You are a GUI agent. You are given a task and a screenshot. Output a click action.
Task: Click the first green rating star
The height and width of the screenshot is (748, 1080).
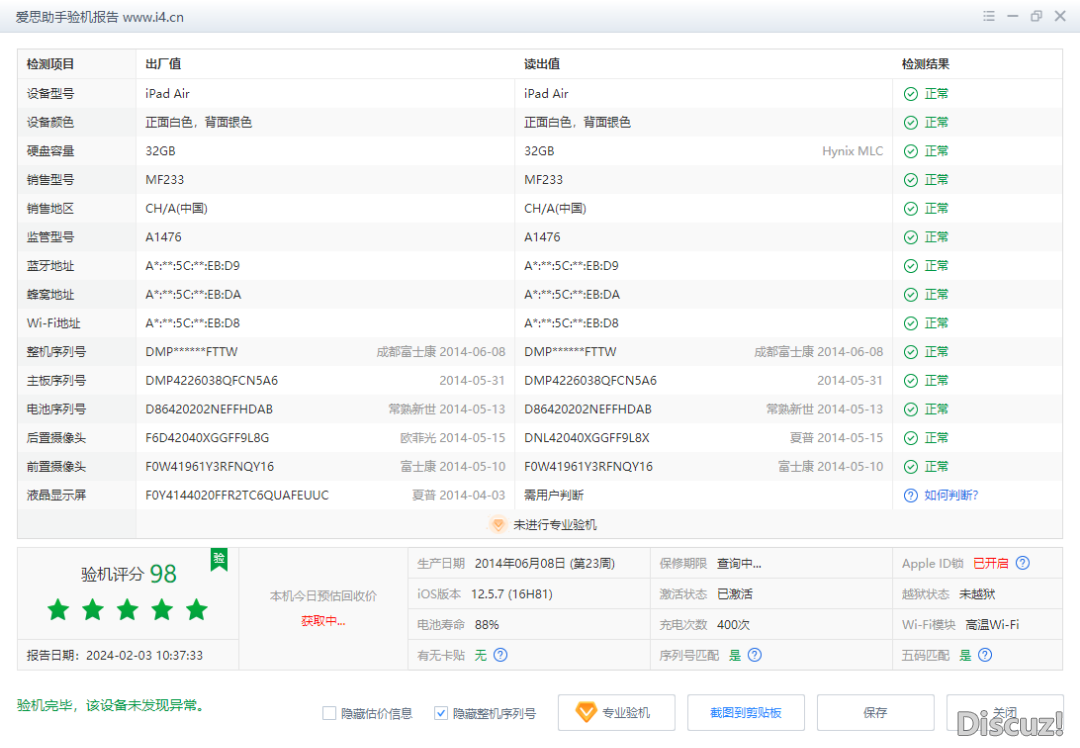point(59,610)
